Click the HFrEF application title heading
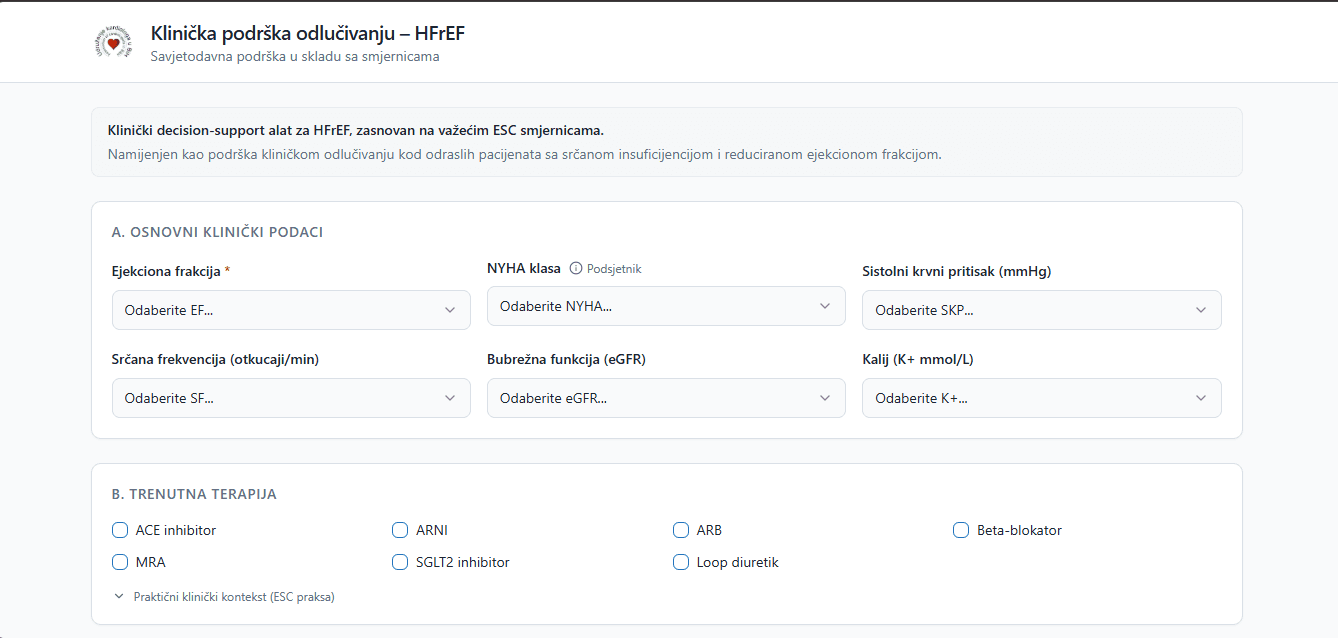Image resolution: width=1338 pixels, height=638 pixels. (305, 33)
